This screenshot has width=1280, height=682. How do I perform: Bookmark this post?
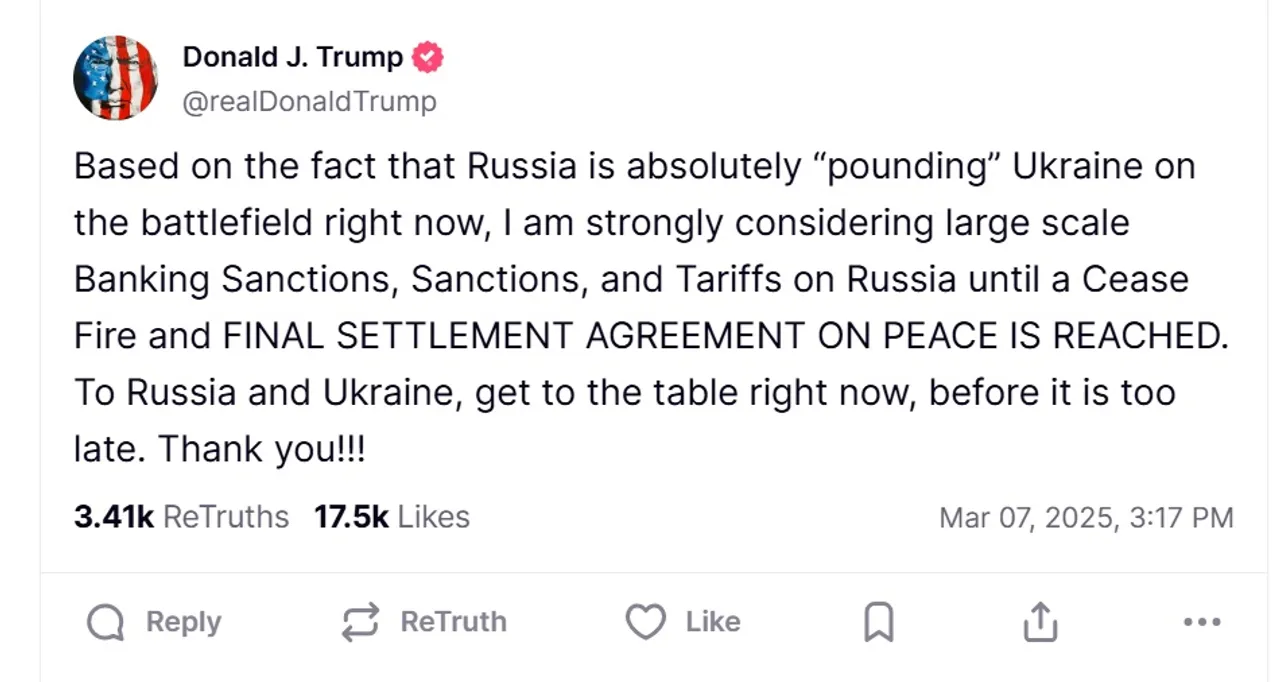coord(878,623)
